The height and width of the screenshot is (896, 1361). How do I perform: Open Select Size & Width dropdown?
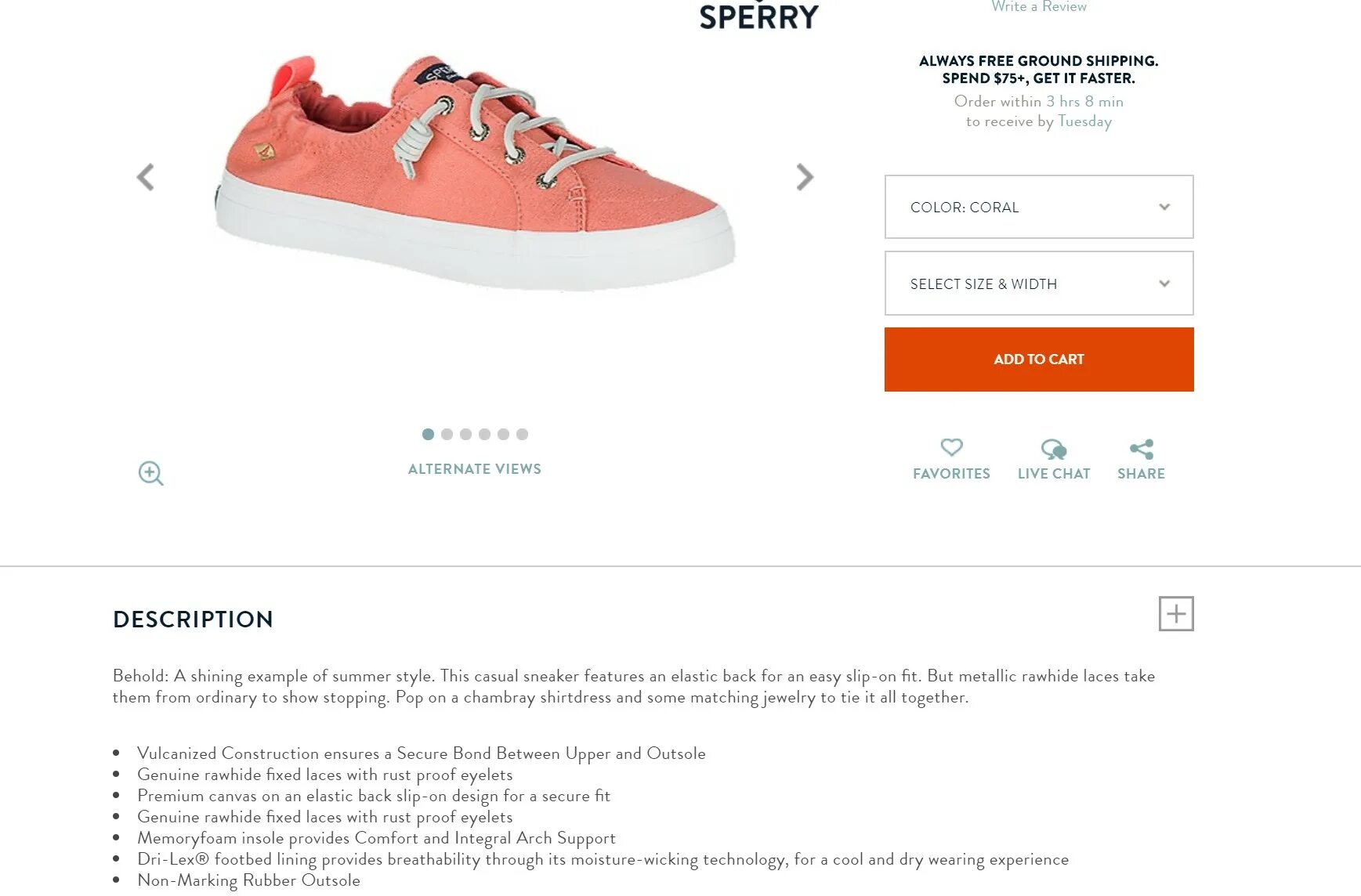tap(1038, 284)
